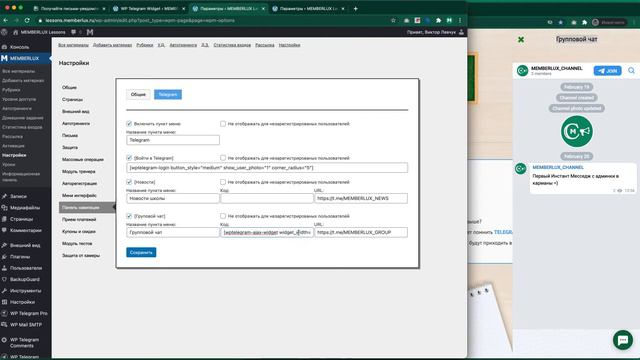Screen dimensions: 640x360
Task: Click the WP Telegram Pro sidebar icon
Action: click(x=4, y=313)
